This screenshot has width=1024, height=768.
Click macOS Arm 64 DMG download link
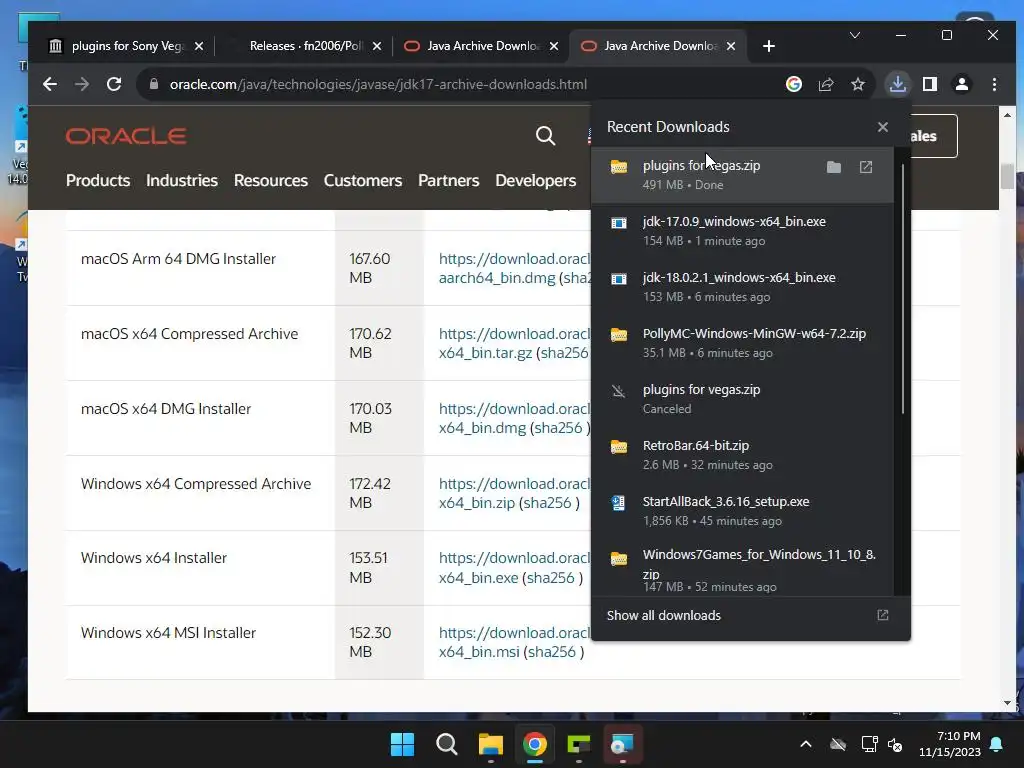(x=514, y=268)
